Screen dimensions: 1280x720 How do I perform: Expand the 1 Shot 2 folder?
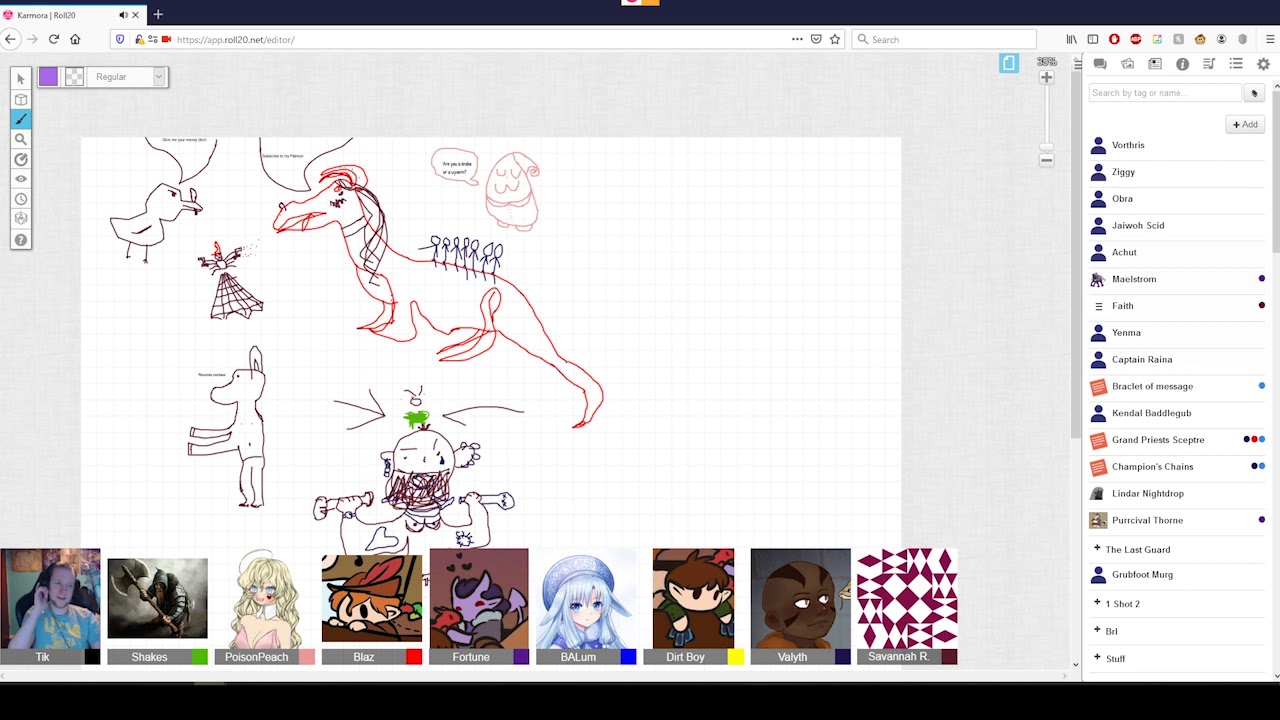[1097, 603]
